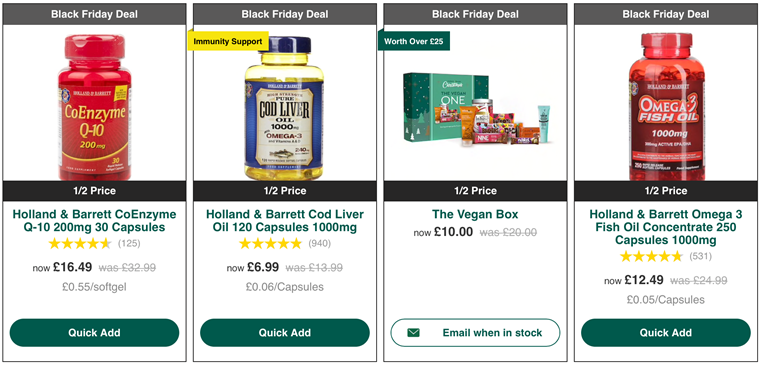Click the CoEnzyme Q-10 star rating

pos(80,243)
